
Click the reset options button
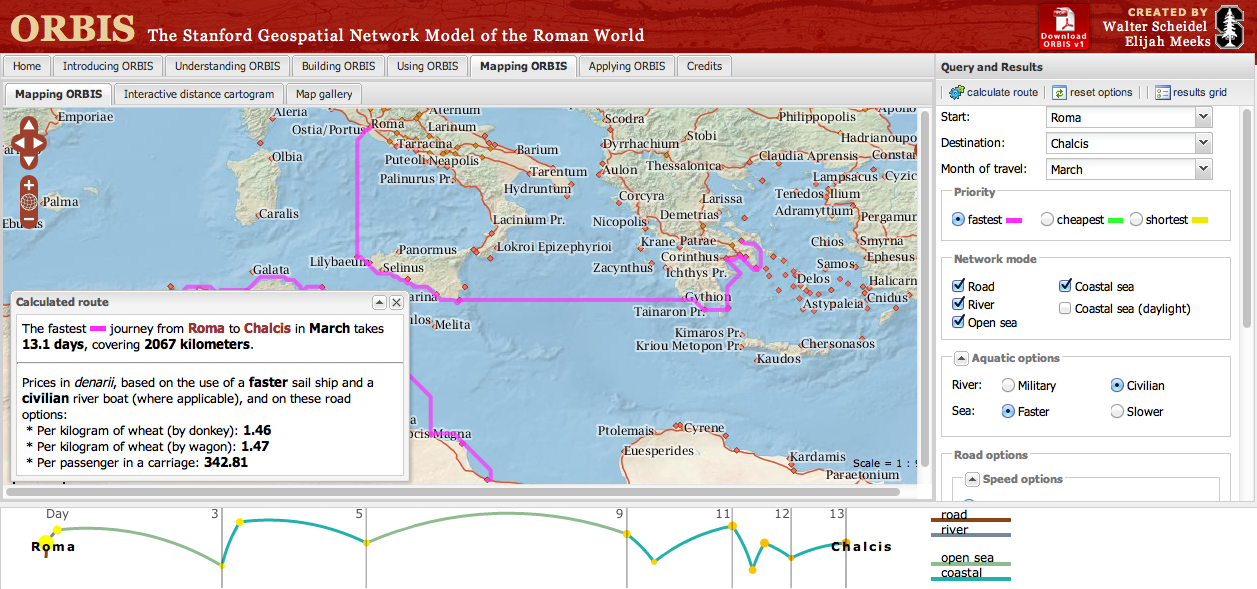[1092, 92]
